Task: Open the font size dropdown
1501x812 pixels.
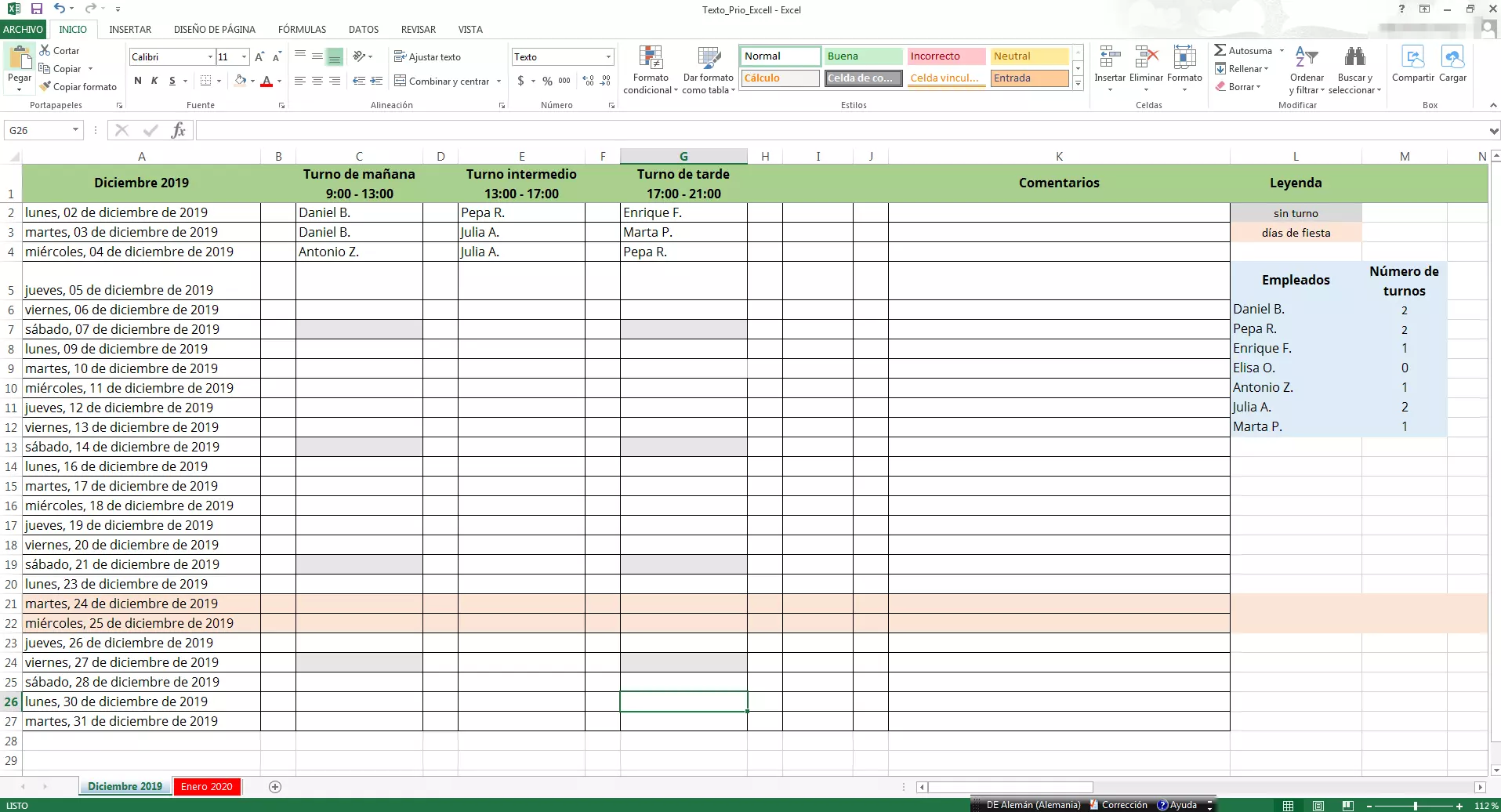Action: click(242, 56)
